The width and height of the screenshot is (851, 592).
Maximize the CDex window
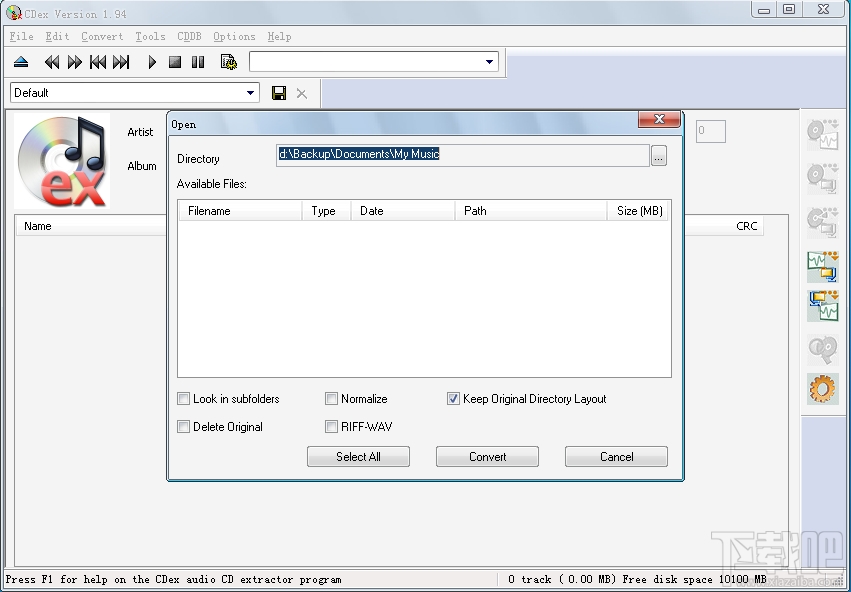[789, 9]
